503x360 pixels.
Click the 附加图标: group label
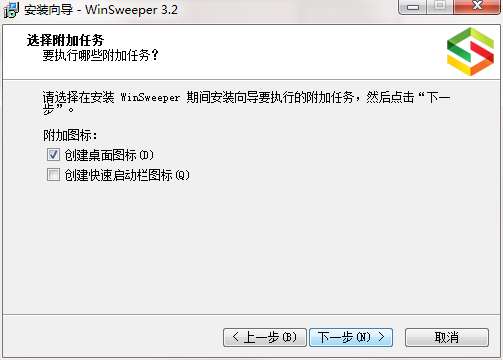coord(70,135)
